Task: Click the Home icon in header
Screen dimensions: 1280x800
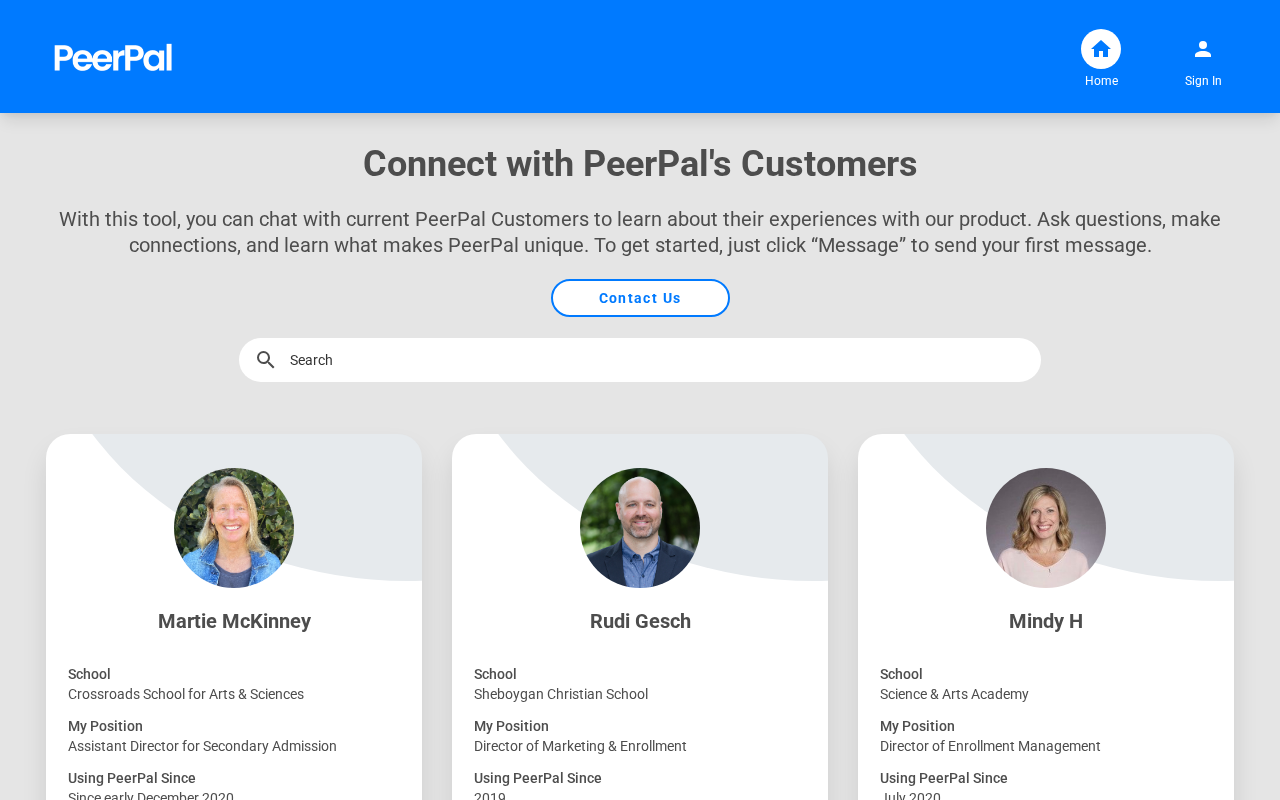Action: tap(1101, 49)
